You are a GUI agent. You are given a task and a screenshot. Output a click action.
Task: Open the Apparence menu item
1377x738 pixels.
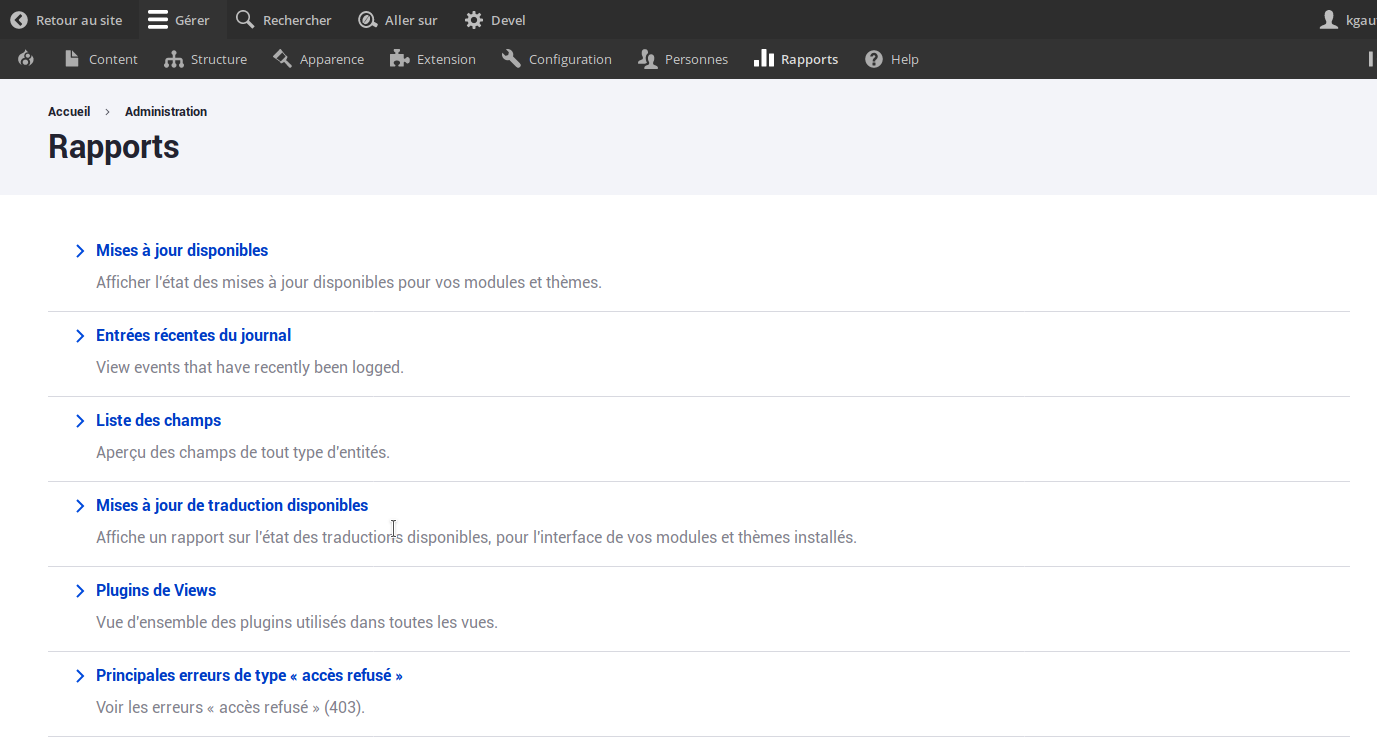pos(331,59)
